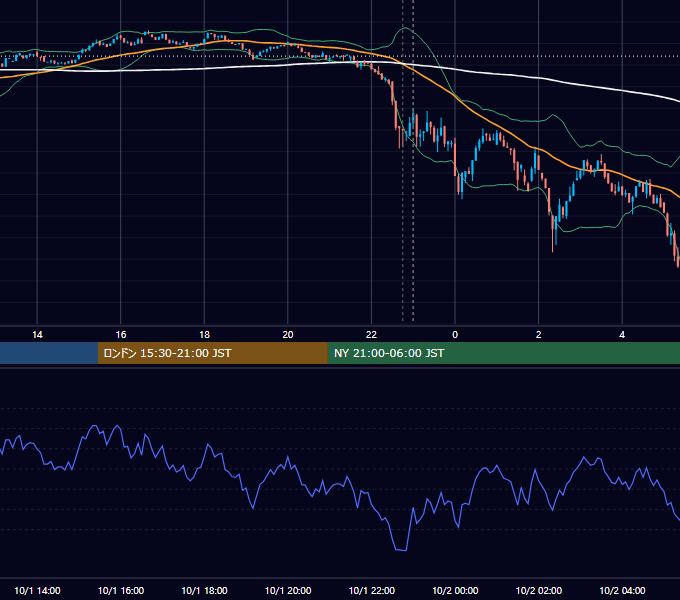Click the 20 hour label on price chart
The height and width of the screenshot is (600, 680).
[x=288, y=335]
